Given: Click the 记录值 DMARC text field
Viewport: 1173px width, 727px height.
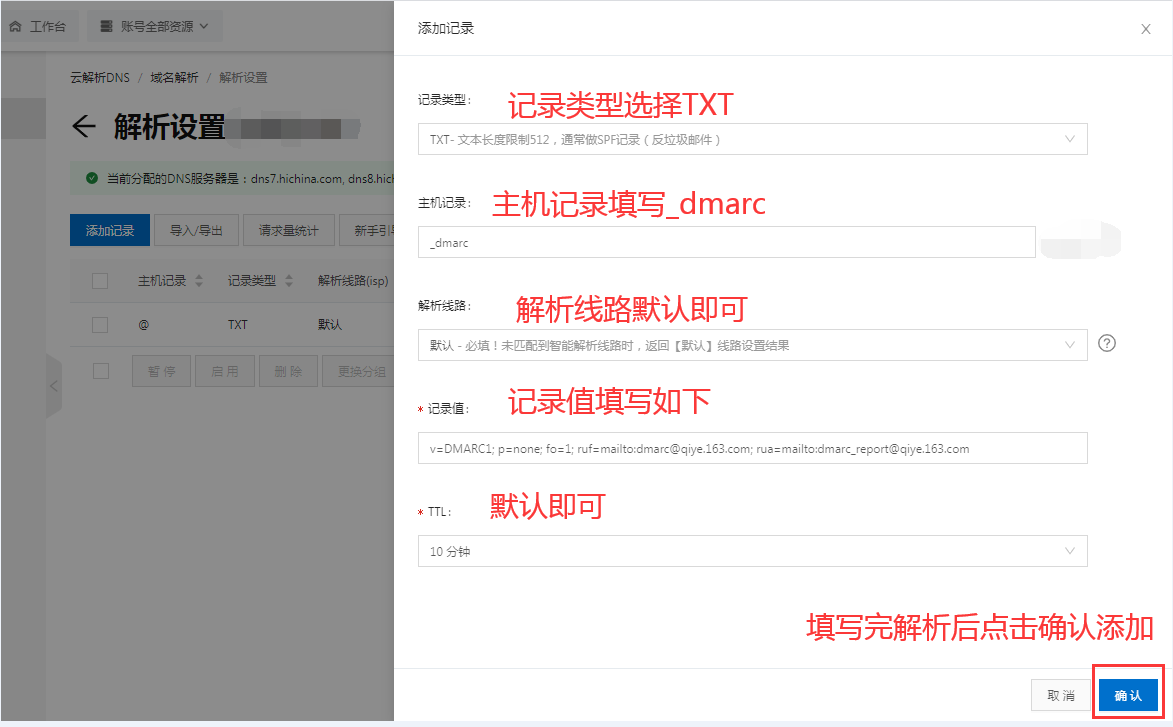Looking at the screenshot, I should 752,448.
